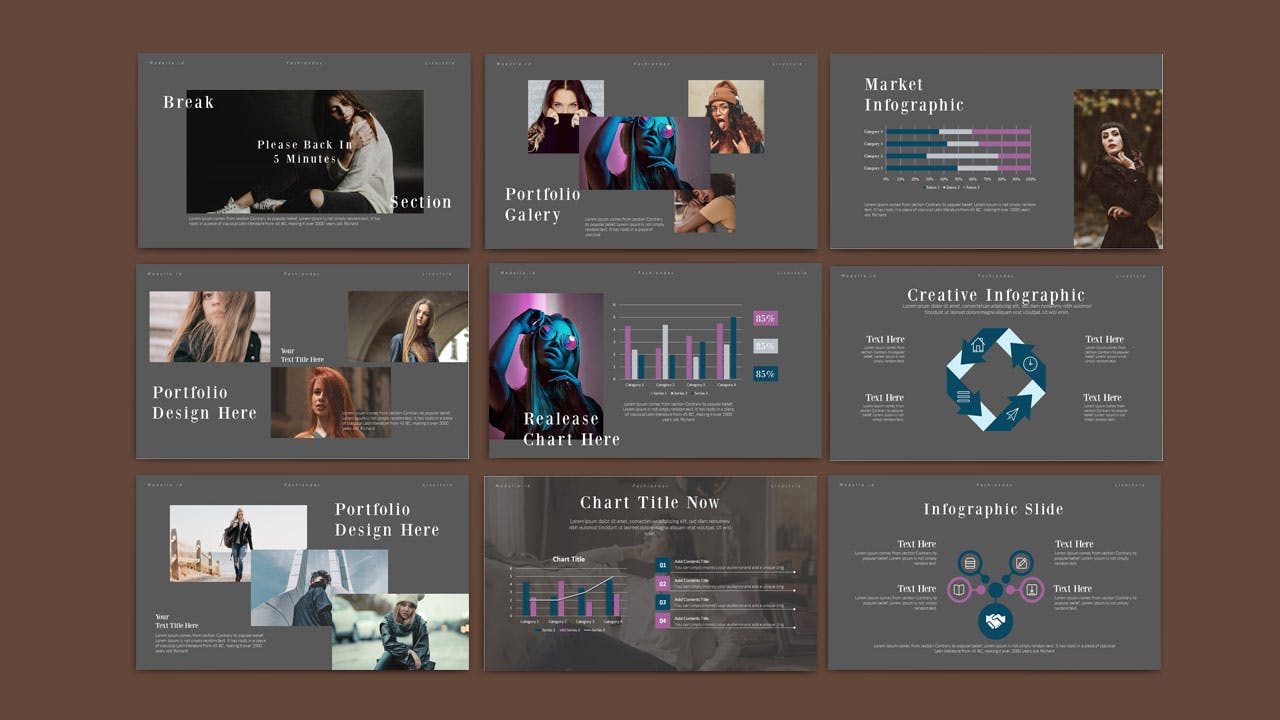Select the redhead woman photo in the portfolio slide

click(x=330, y=402)
